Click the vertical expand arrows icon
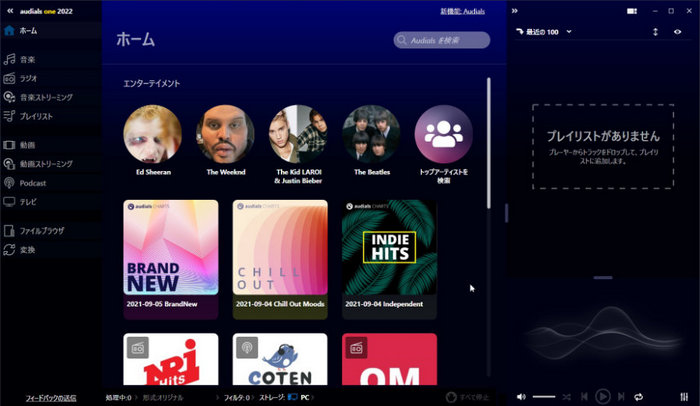700x406 pixels. click(x=655, y=32)
